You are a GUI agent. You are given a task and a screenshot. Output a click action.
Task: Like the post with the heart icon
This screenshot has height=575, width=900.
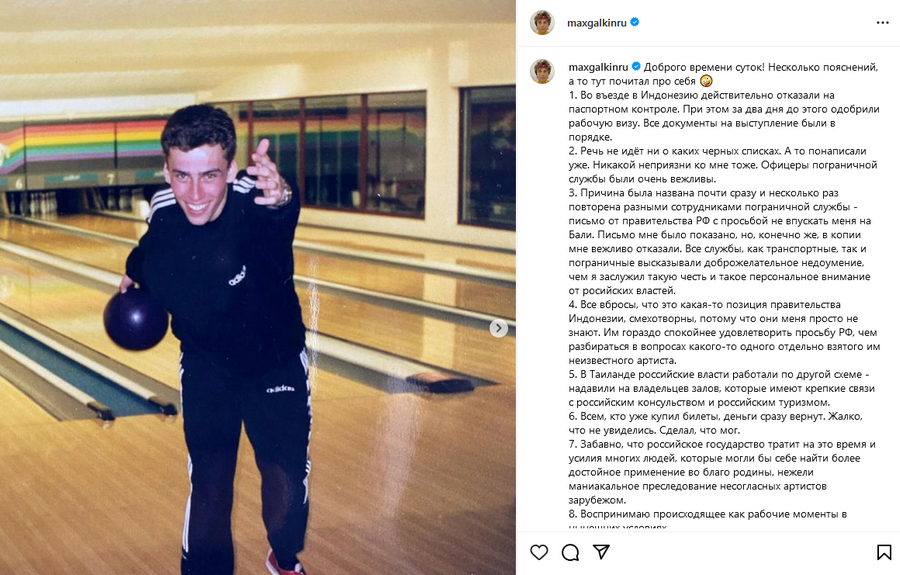538,552
